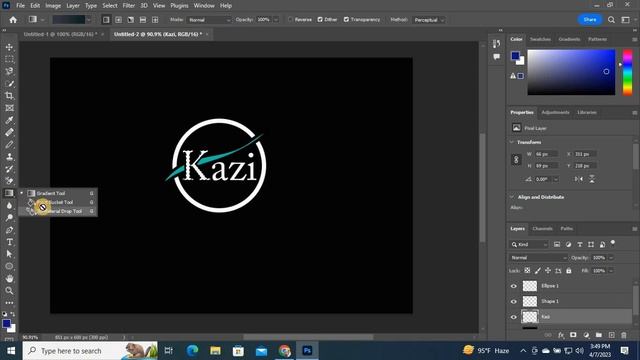Select the Hand tool
Viewport: 640px width, 360px height.
tap(9, 278)
